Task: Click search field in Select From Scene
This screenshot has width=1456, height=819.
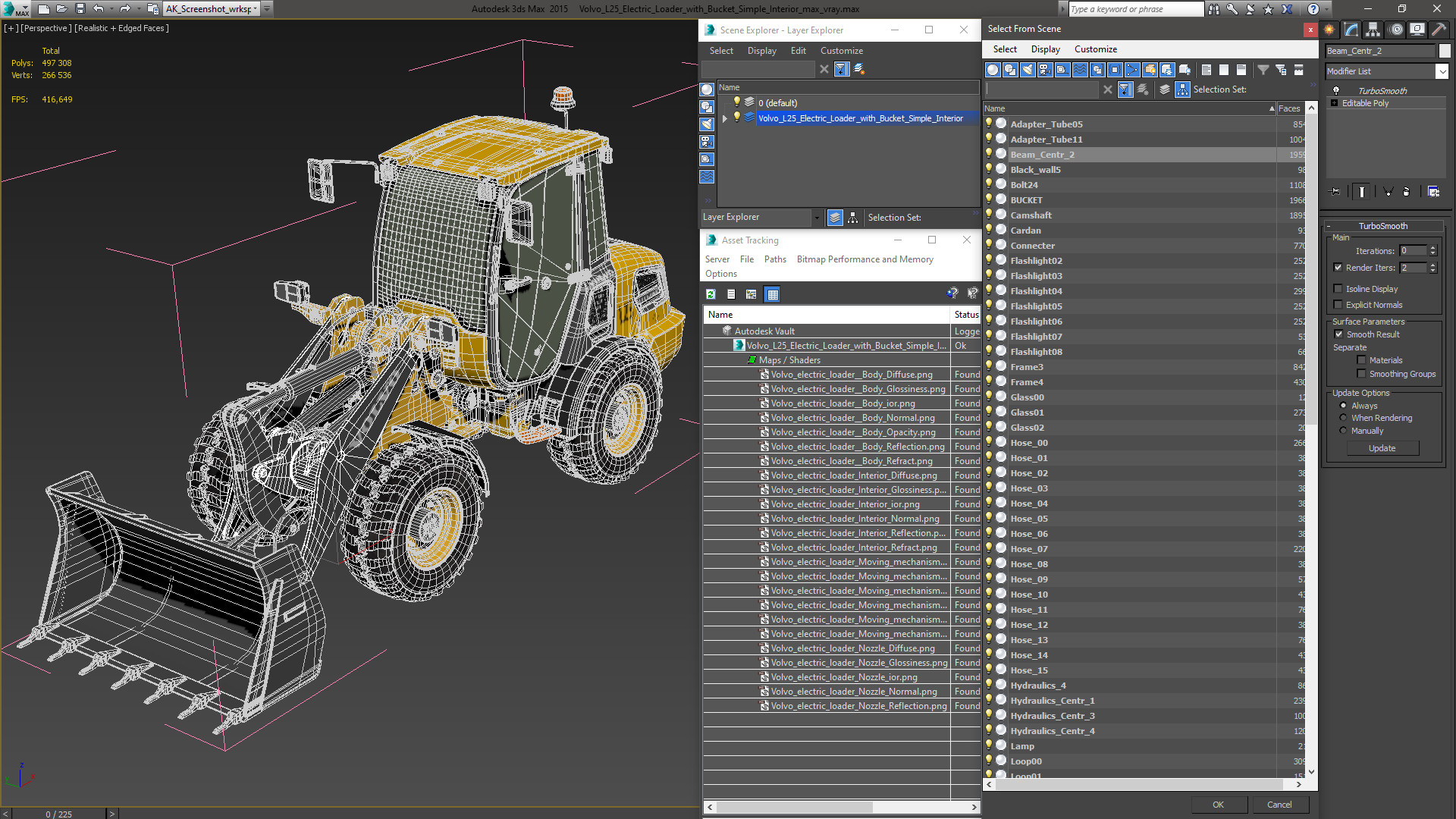Action: 1041,89
